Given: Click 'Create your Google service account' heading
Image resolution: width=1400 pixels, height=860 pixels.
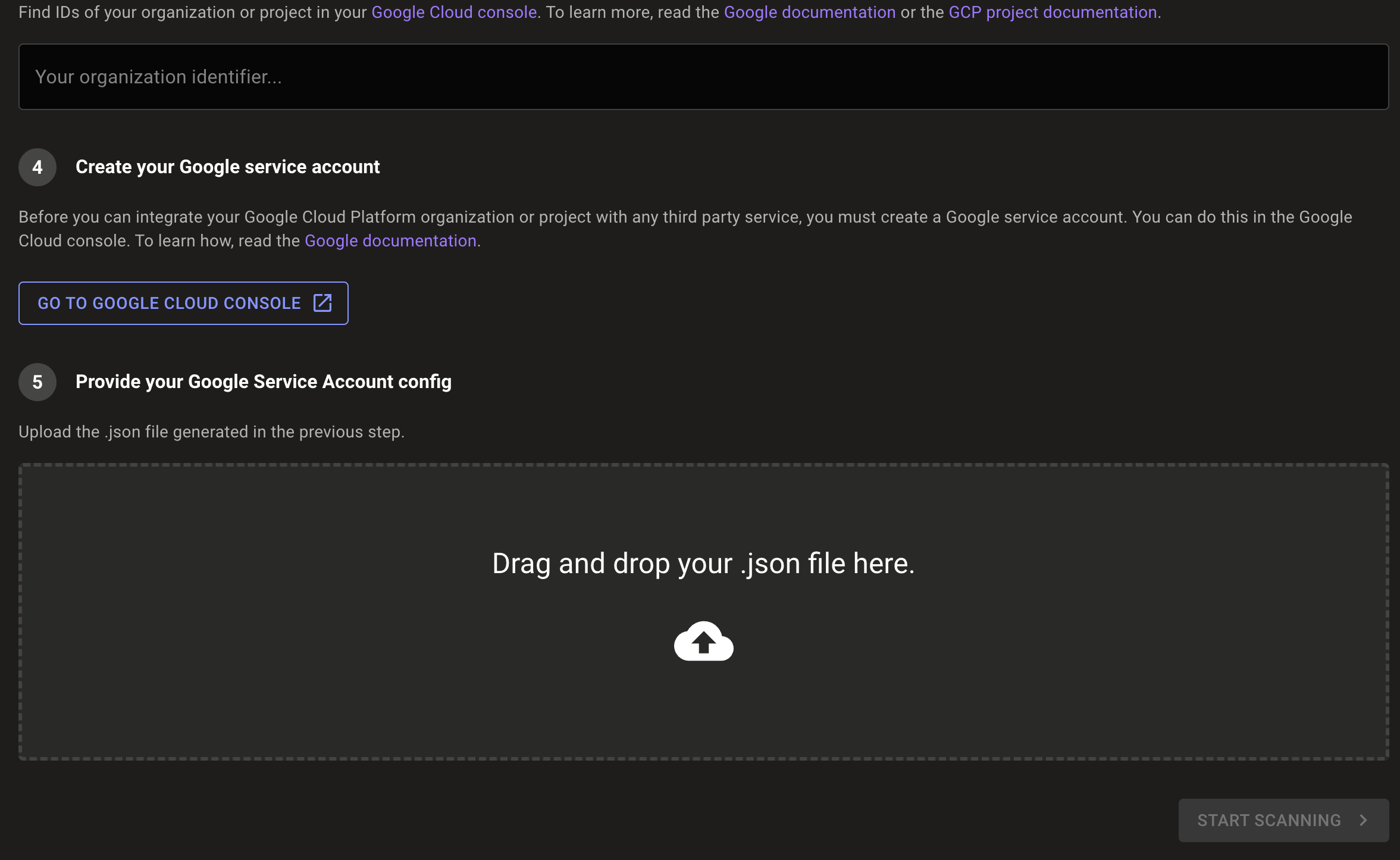Looking at the screenshot, I should (227, 167).
